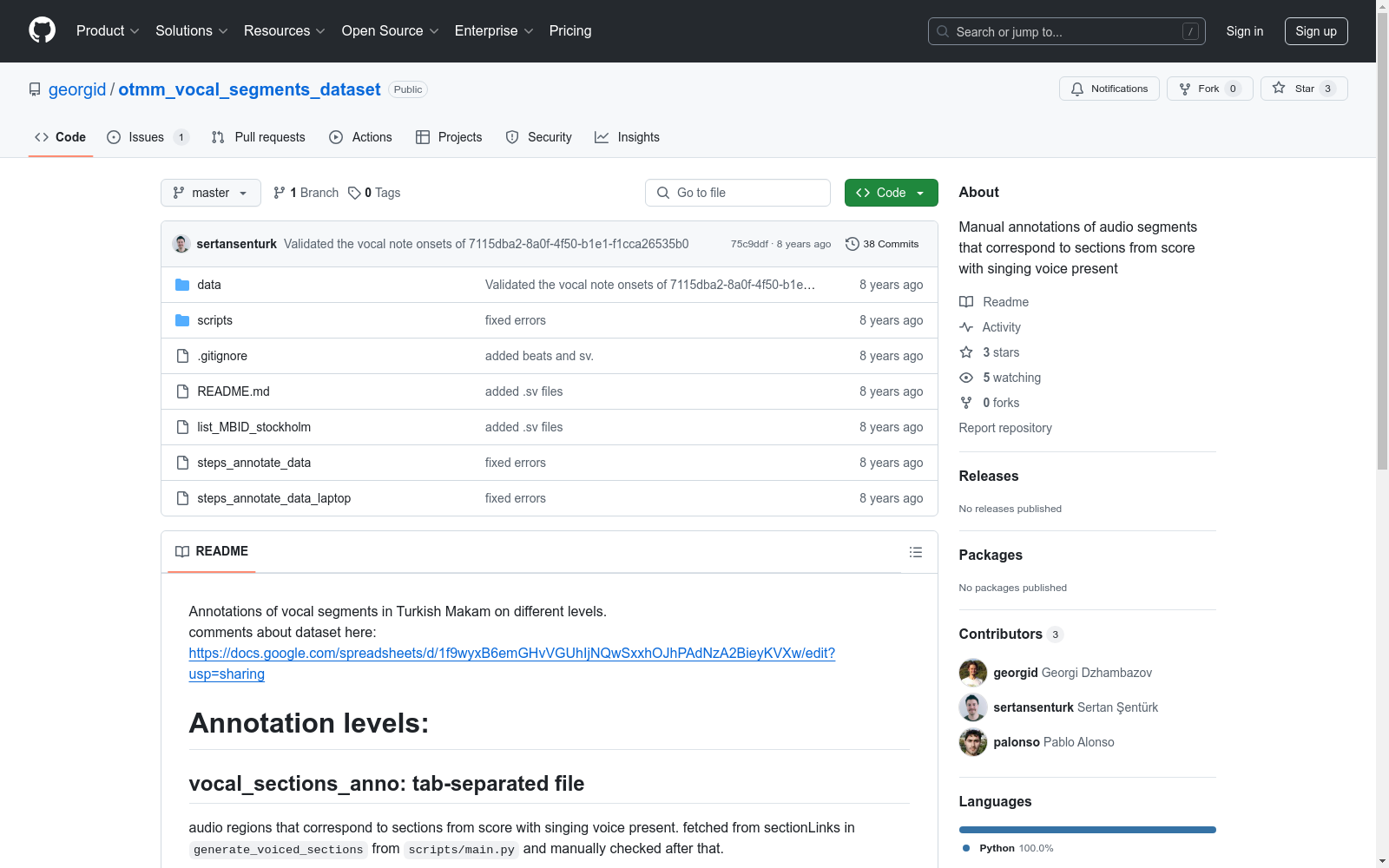Open the Google Docs spreadsheet link
Viewport: 1389px width, 868px height.
coord(512,663)
